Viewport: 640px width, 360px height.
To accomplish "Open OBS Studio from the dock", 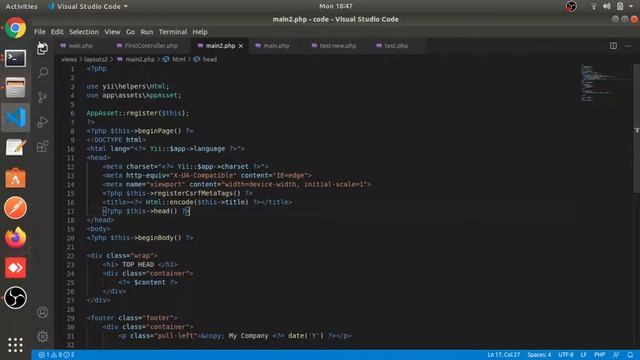I will click(x=16, y=298).
